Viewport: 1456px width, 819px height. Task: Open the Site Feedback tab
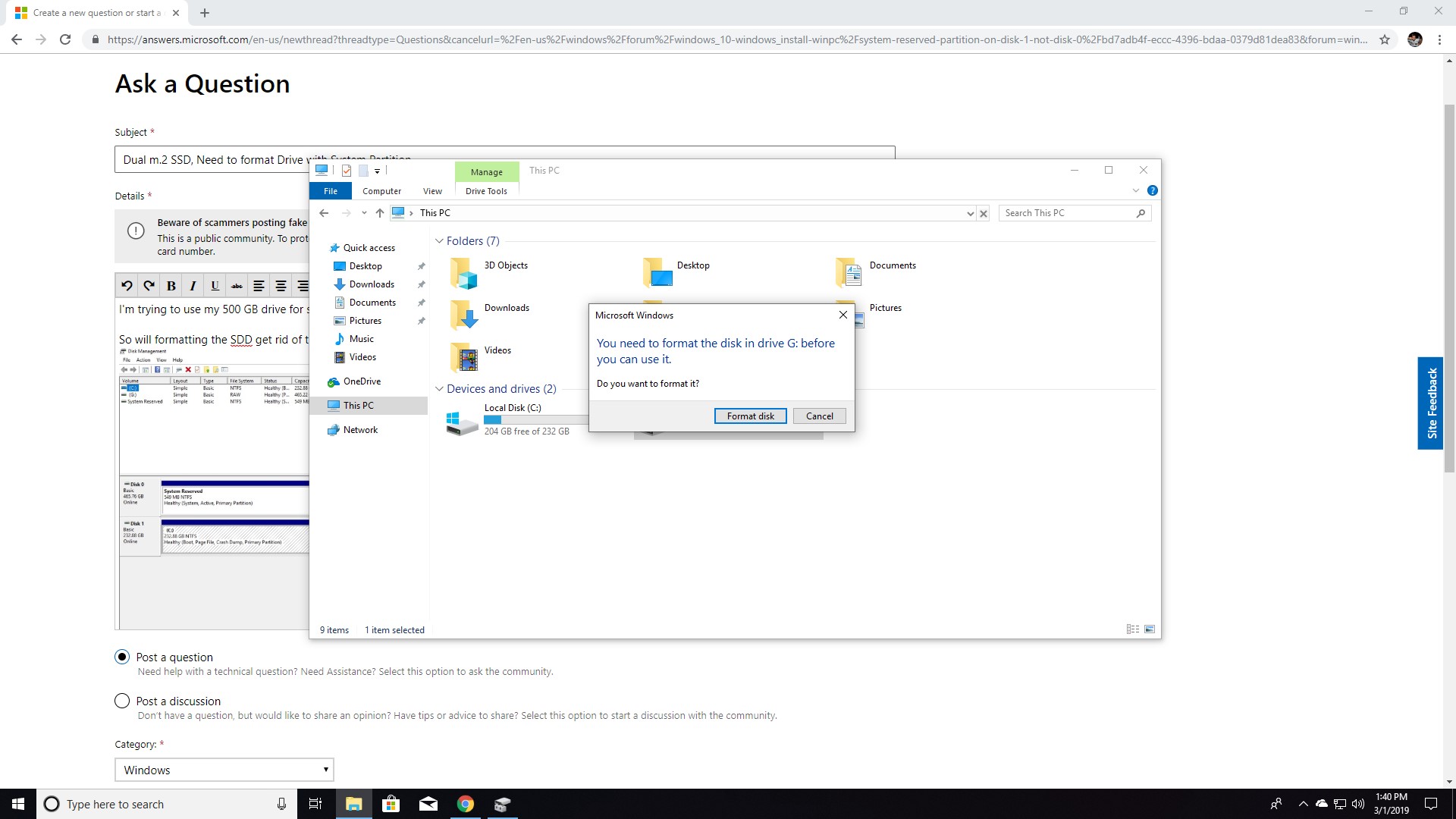point(1431,403)
